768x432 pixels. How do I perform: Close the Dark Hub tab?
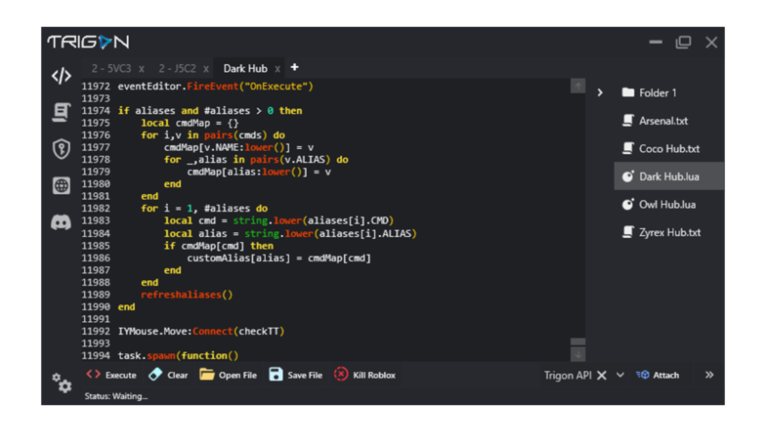(x=277, y=69)
